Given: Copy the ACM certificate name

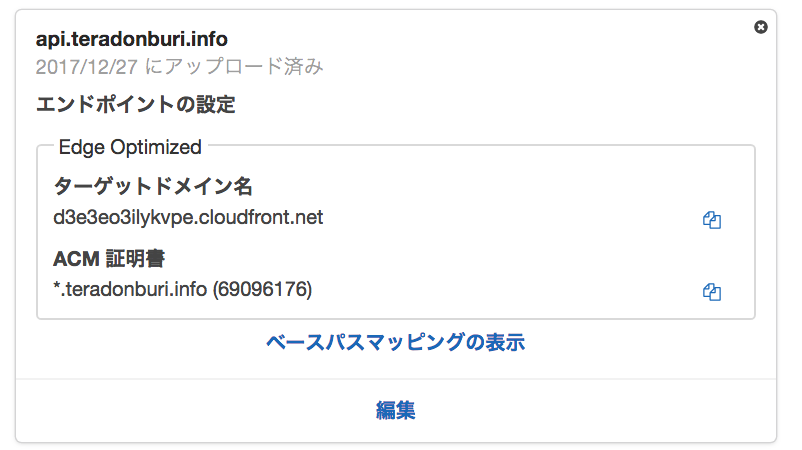Looking at the screenshot, I should click(x=712, y=292).
